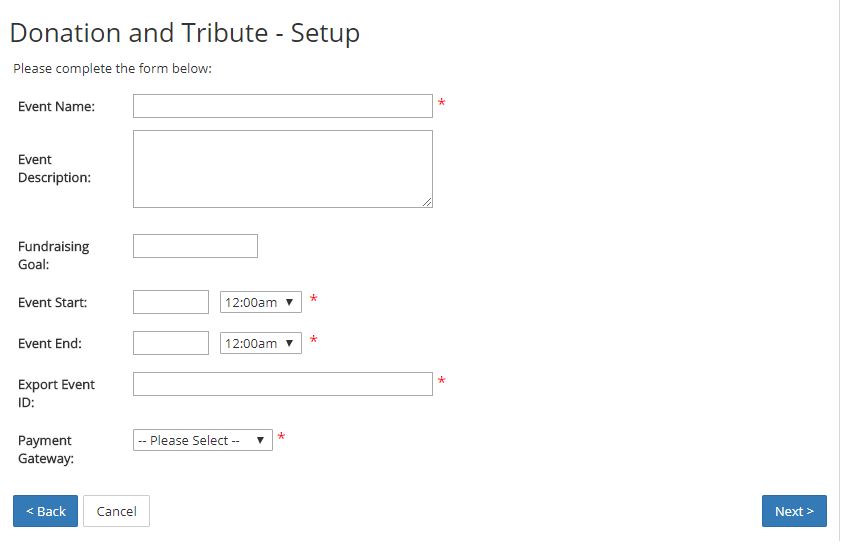This screenshot has width=843, height=556.
Task: Click the Event Name text field
Action: [x=283, y=106]
